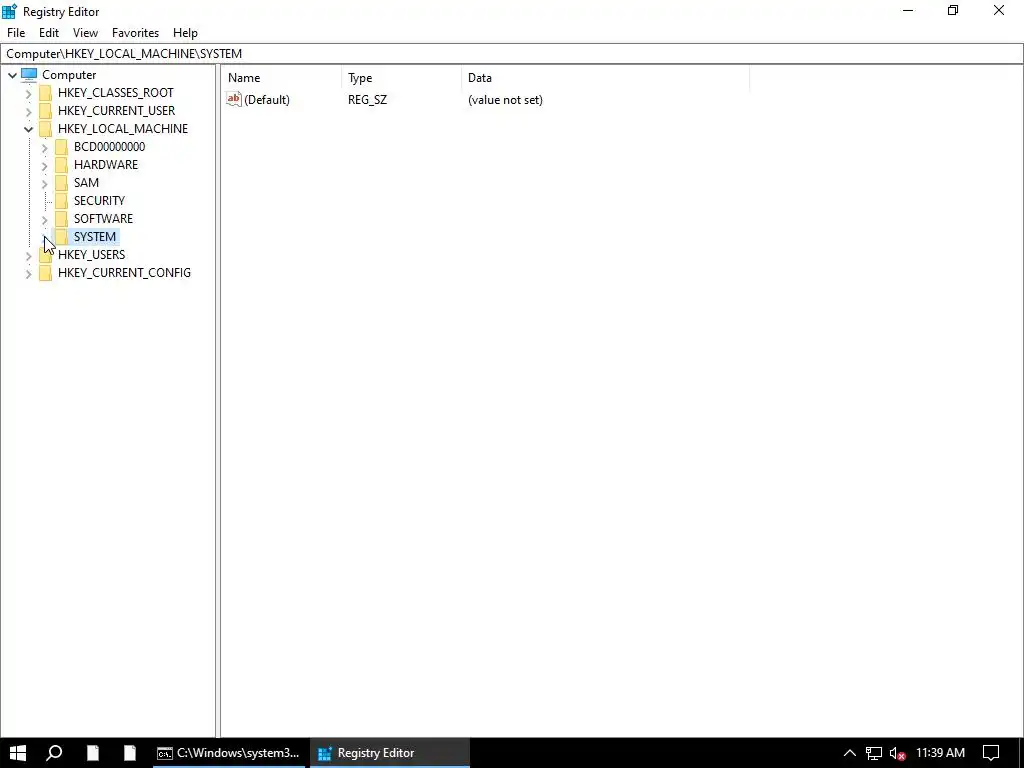Click second pinned document icon on taskbar

pyautogui.click(x=129, y=753)
